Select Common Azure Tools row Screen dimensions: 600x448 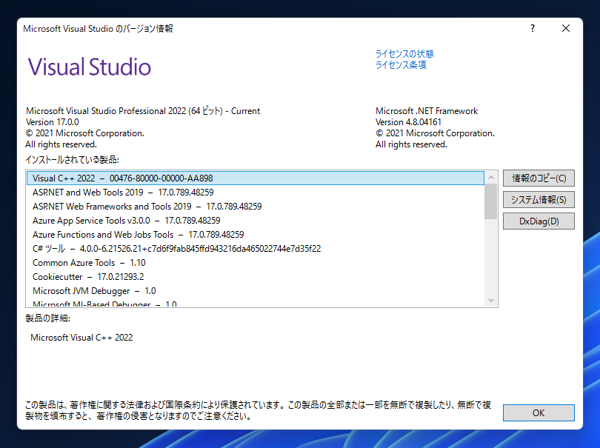pyautogui.click(x=256, y=263)
